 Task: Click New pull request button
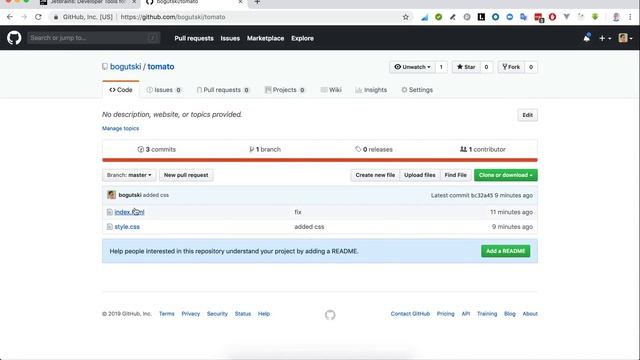point(186,175)
